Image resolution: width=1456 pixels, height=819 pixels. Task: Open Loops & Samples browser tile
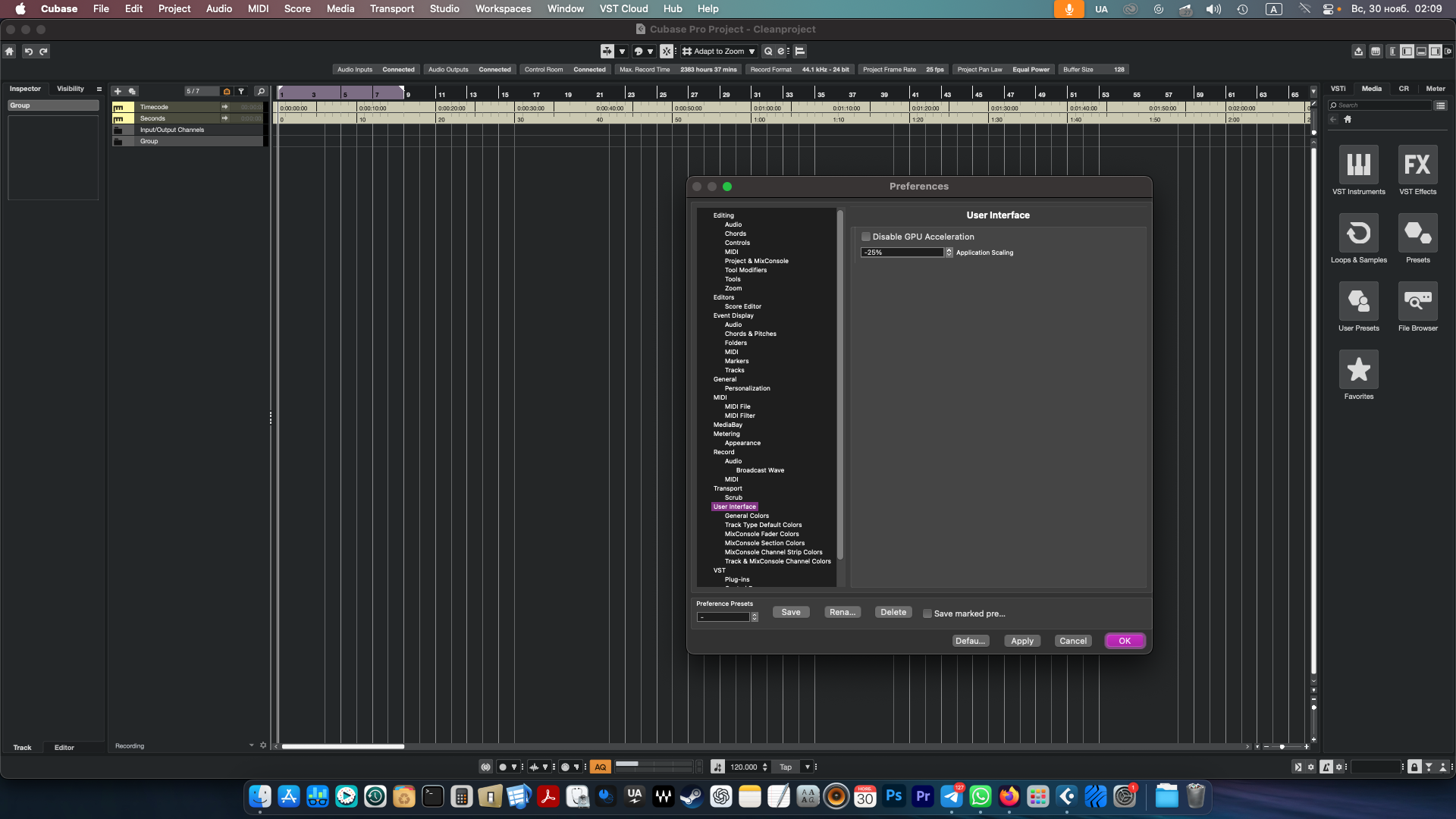1358,234
